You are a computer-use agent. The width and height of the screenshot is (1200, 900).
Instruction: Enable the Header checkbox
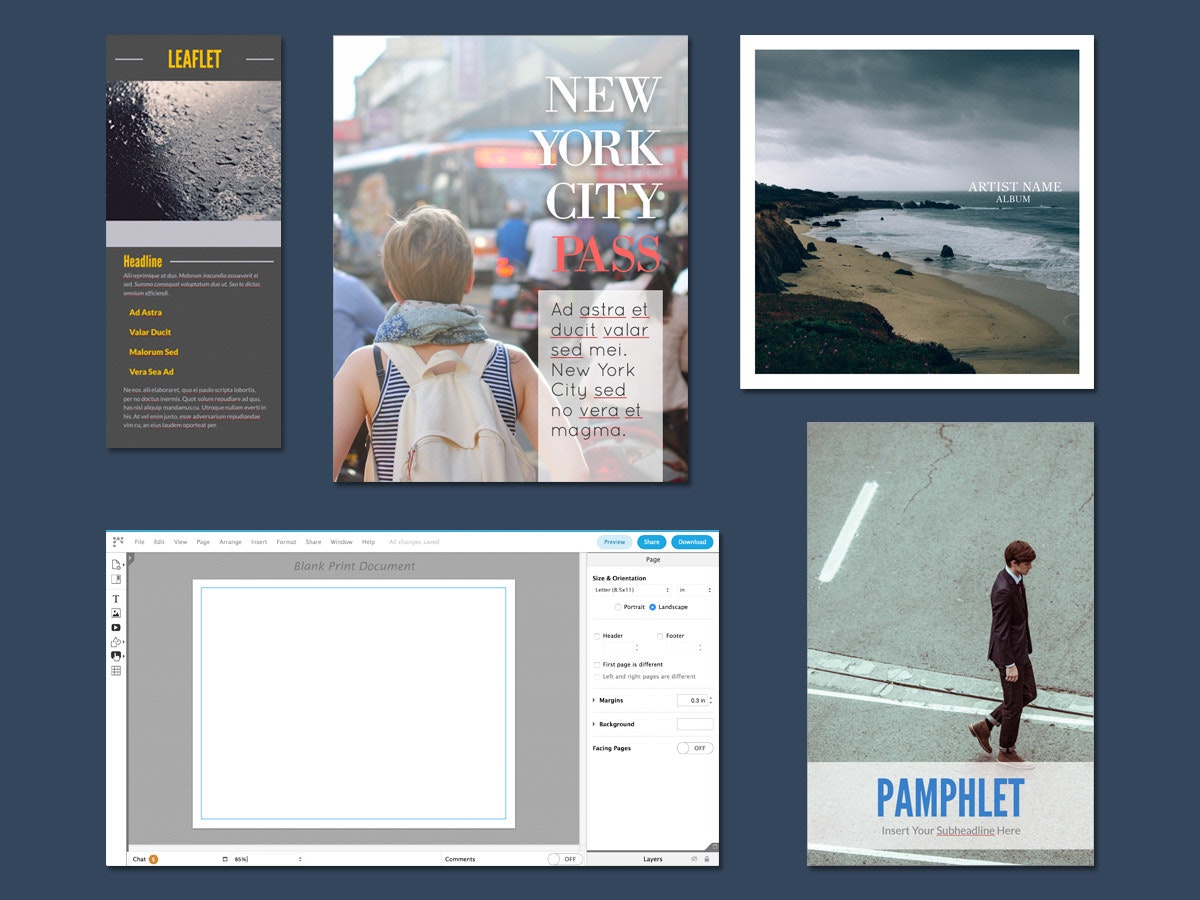[x=596, y=635]
